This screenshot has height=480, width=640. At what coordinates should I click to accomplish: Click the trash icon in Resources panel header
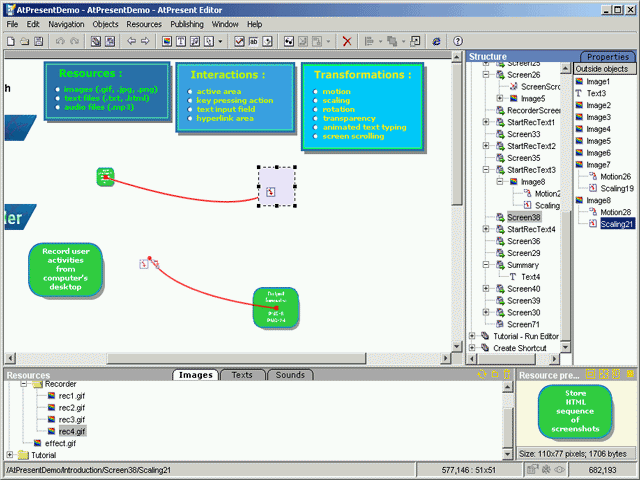click(507, 374)
